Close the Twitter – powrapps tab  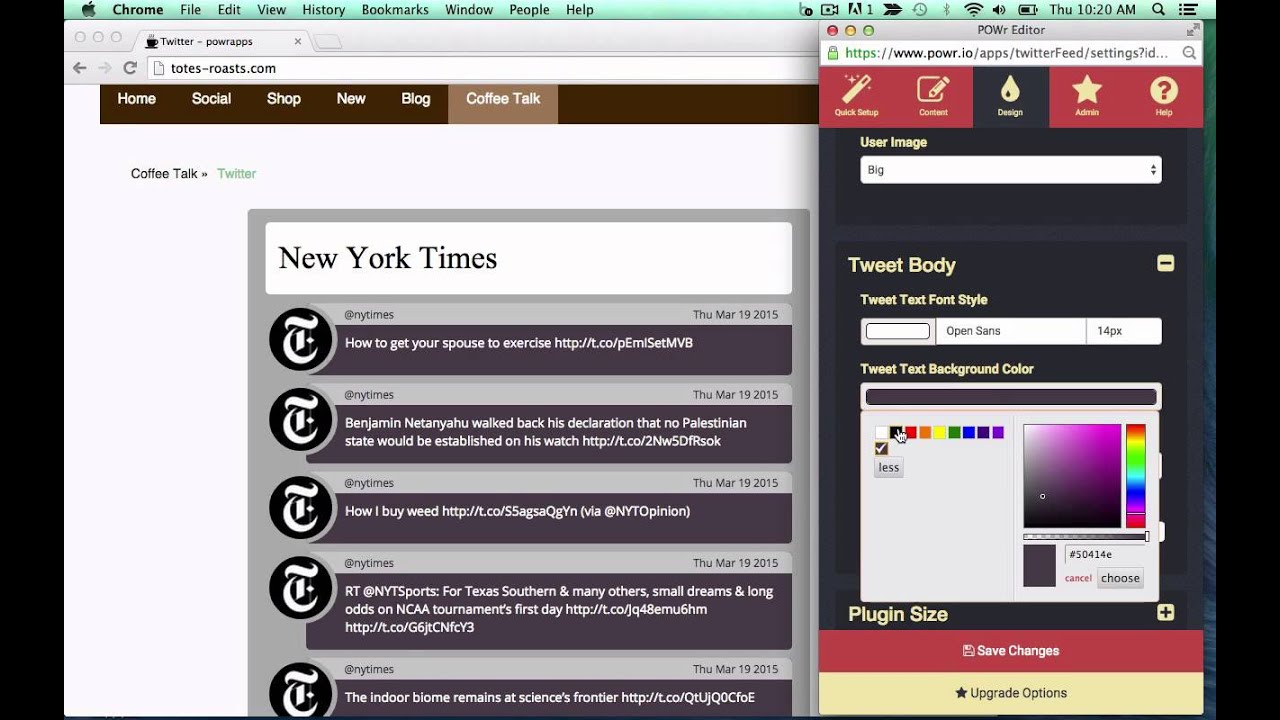[x=298, y=41]
